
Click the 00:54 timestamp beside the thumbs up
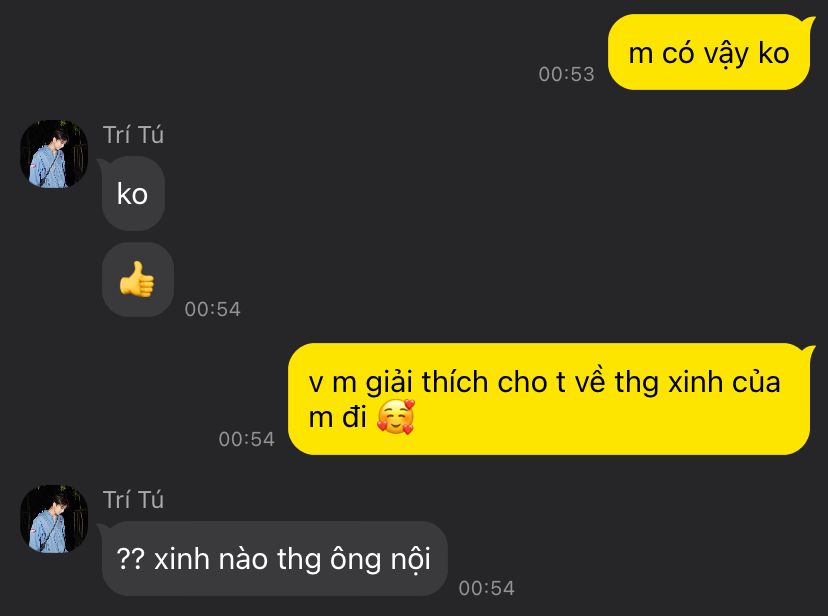pos(212,309)
